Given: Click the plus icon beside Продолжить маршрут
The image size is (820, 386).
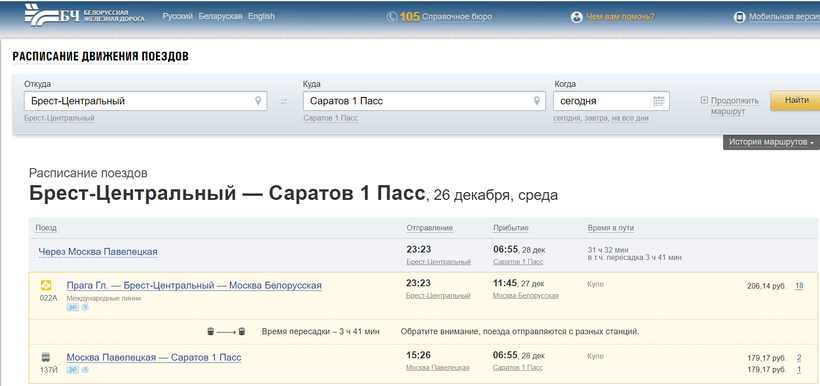Looking at the screenshot, I should tap(704, 100).
